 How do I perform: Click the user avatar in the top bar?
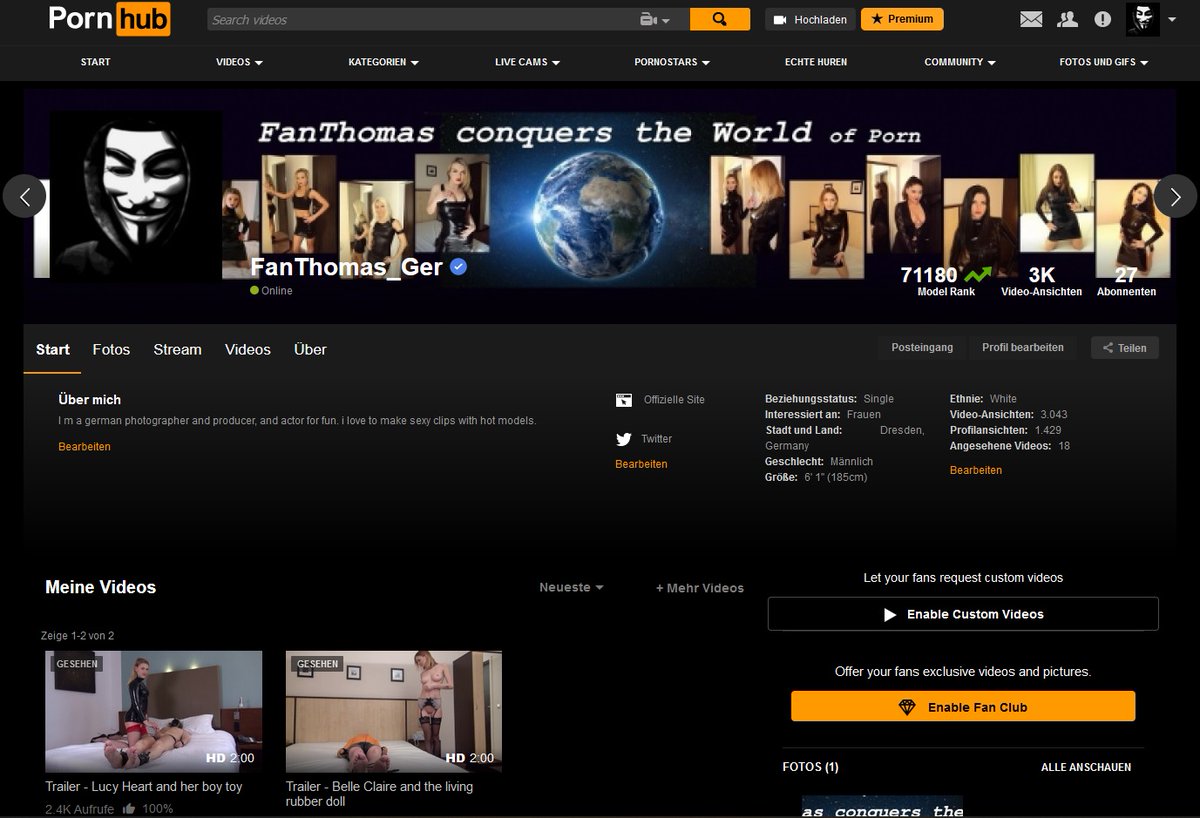pos(1142,19)
